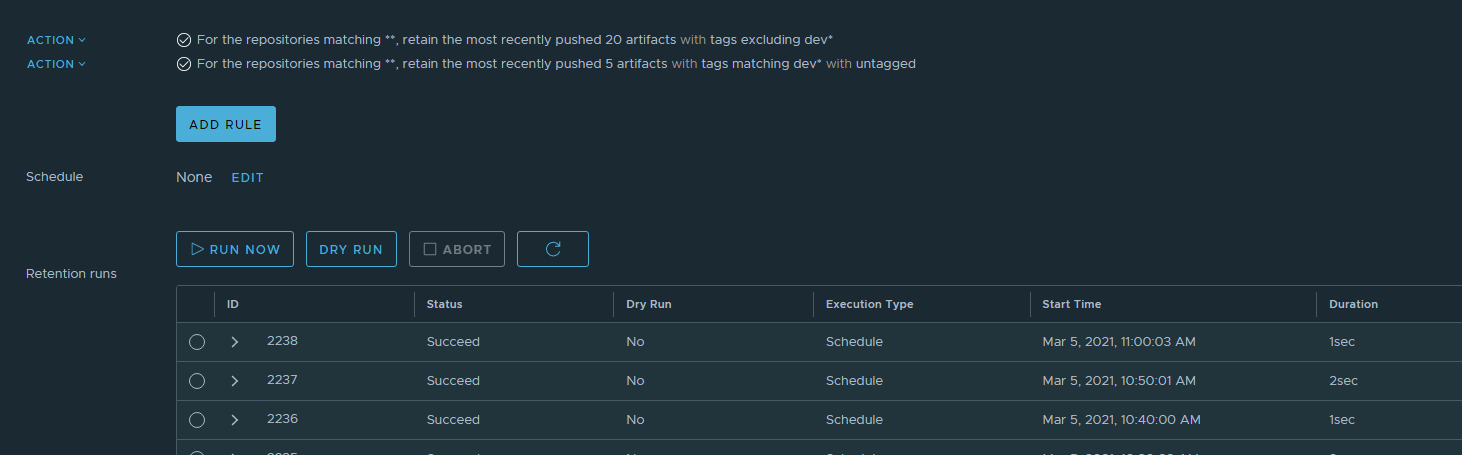The width and height of the screenshot is (1462, 455).
Task: Select radio button for run 2237
Action: point(197,381)
